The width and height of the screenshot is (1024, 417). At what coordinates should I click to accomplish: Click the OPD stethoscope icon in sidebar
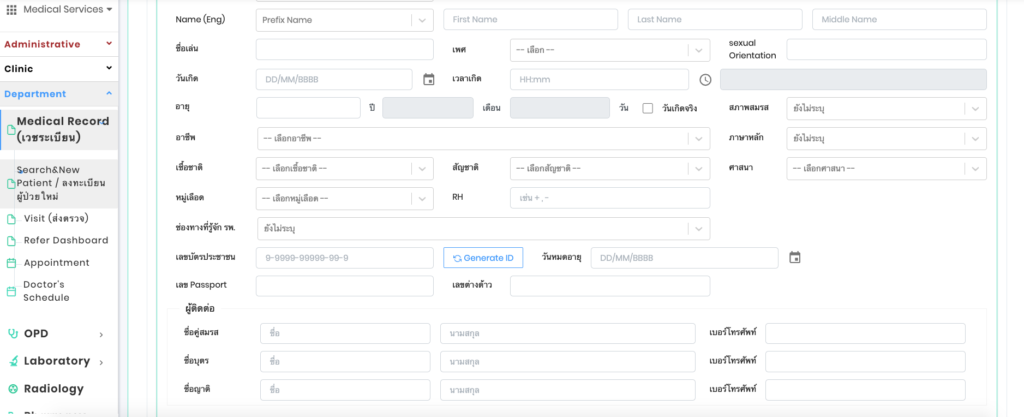[x=12, y=333]
